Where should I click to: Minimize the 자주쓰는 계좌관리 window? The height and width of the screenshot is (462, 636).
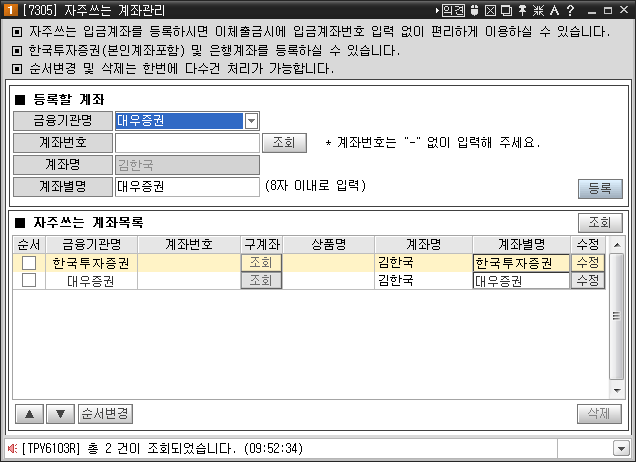click(592, 11)
